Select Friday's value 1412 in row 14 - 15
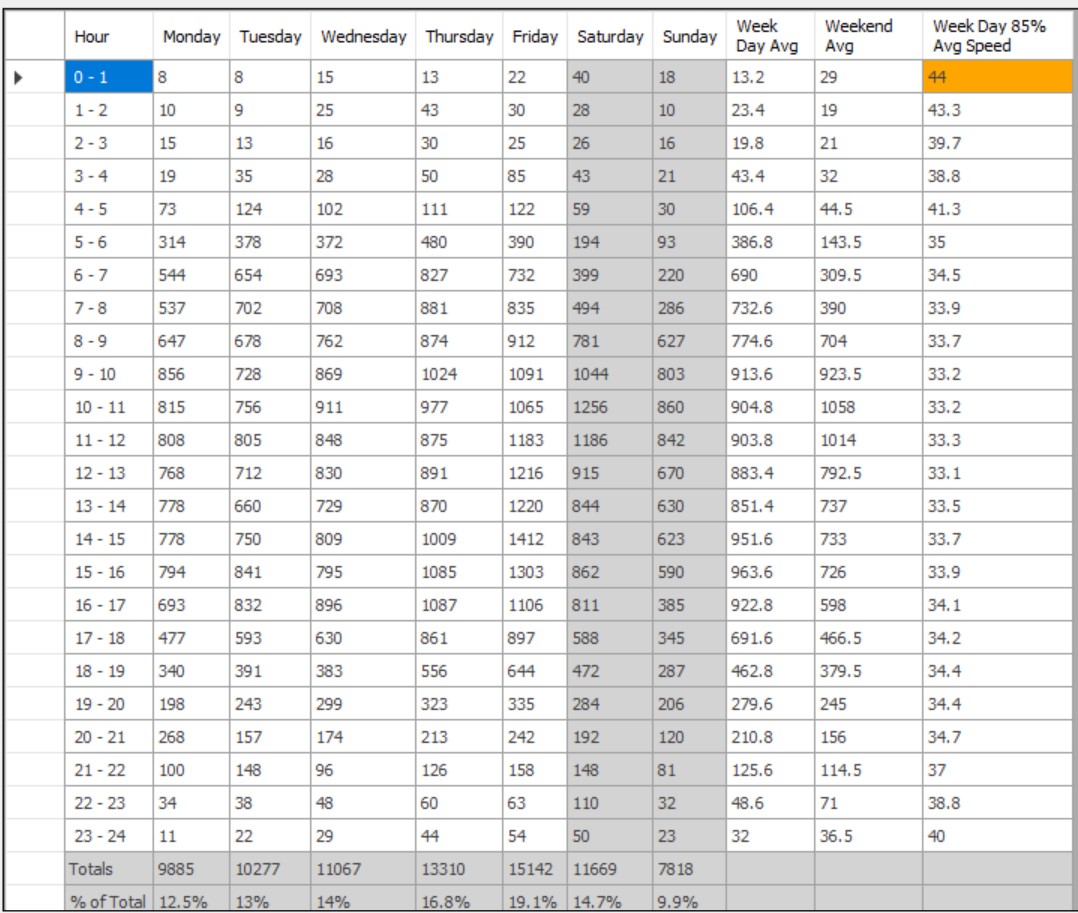This screenshot has width=1078, height=913. 534,539
